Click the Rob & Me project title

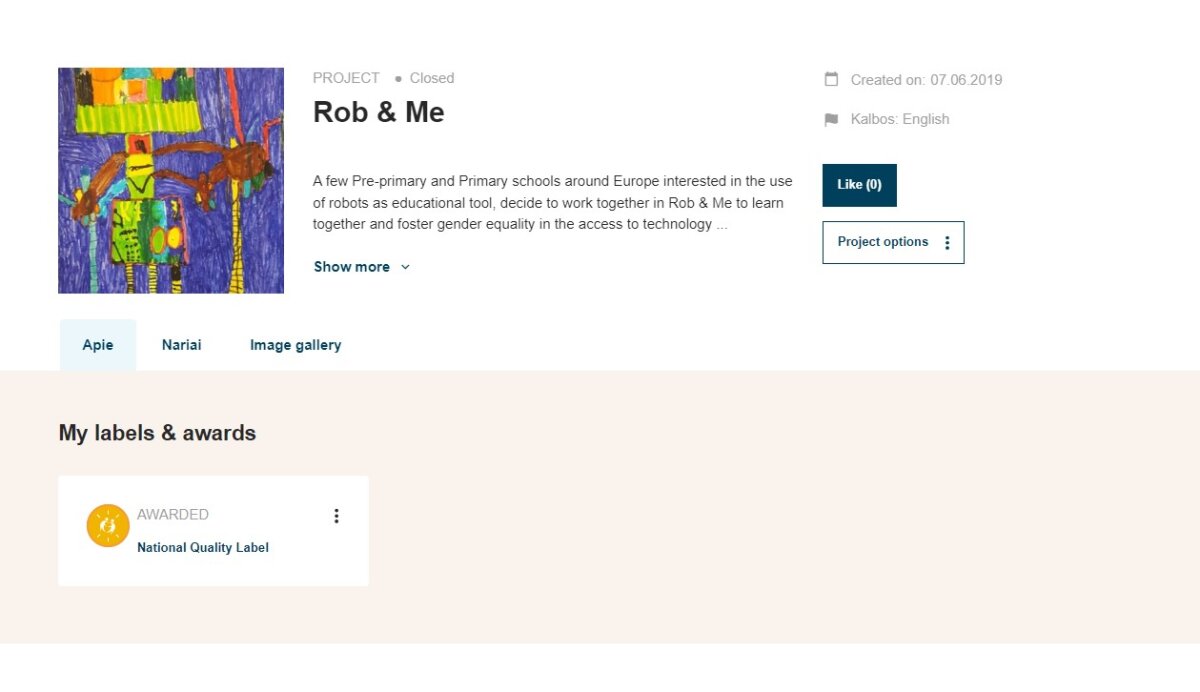point(378,112)
